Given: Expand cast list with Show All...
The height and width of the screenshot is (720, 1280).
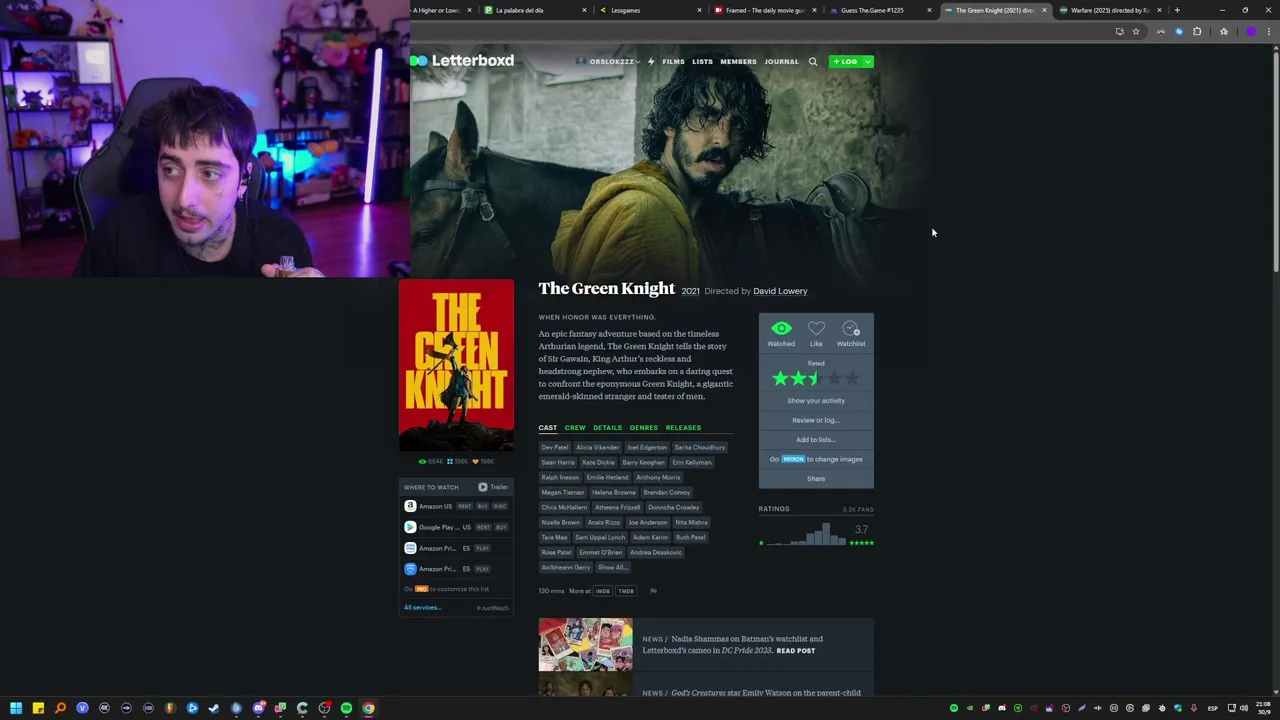Looking at the screenshot, I should coord(613,567).
